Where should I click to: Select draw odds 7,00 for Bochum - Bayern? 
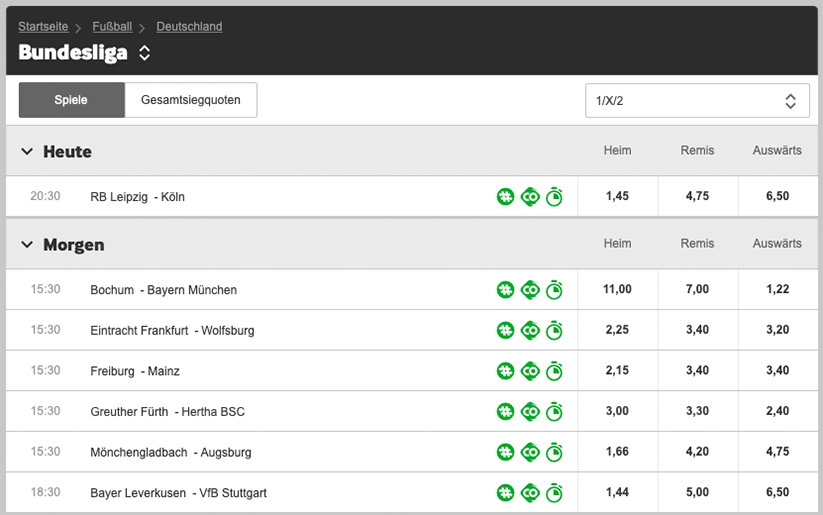click(698, 289)
